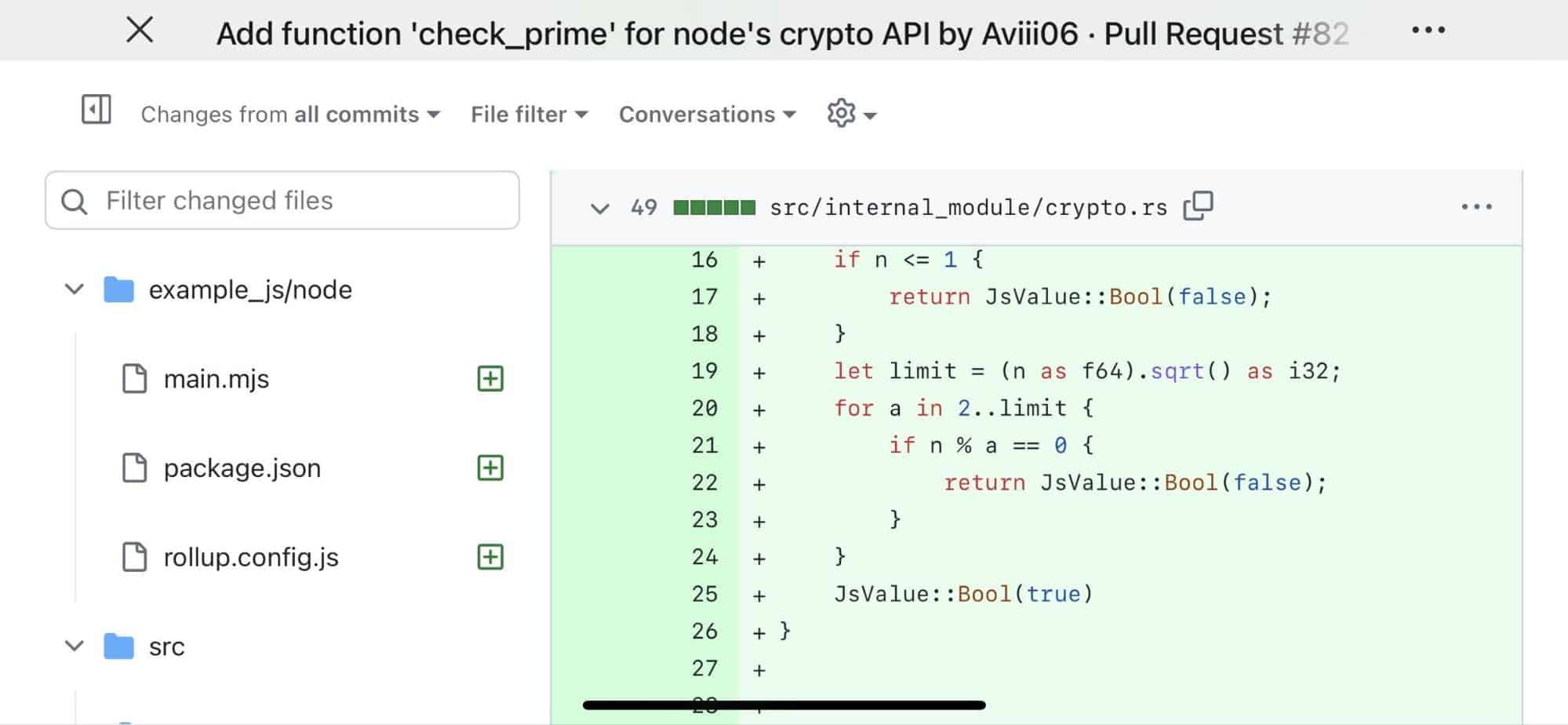Click the added-file icon beside package.json

pos(490,468)
